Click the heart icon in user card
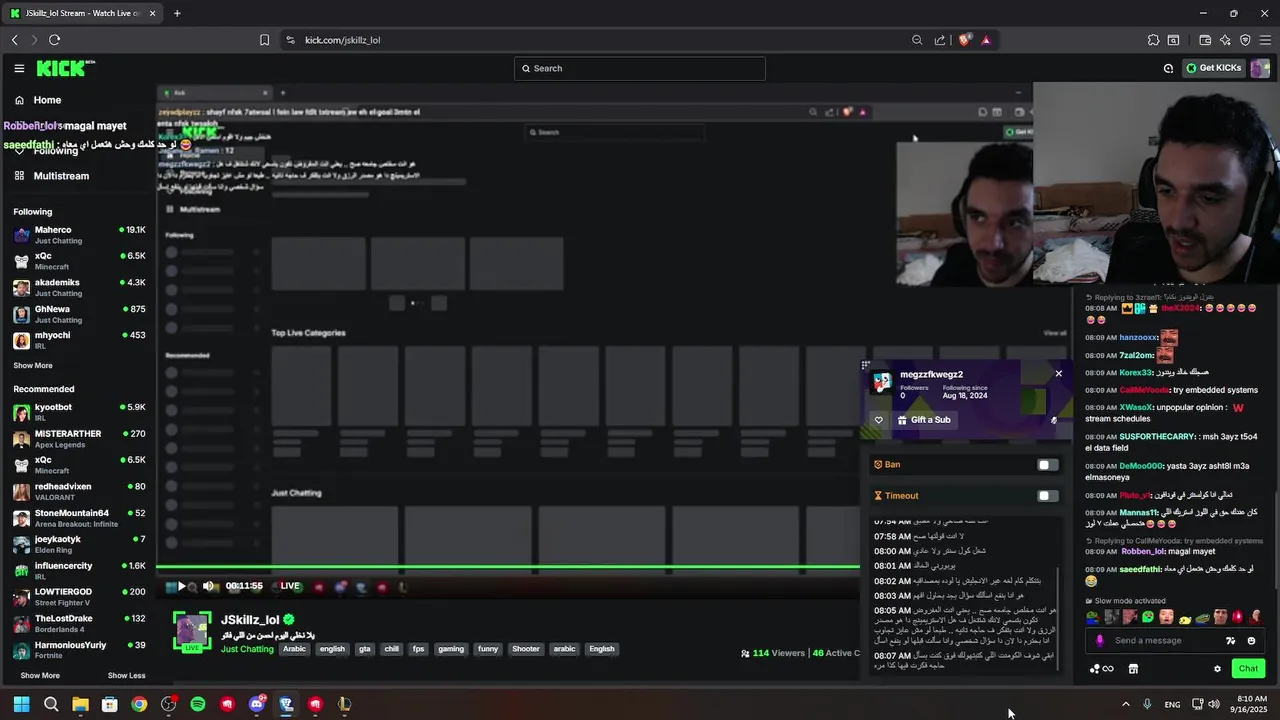Screen dimensions: 1280x720 (879, 420)
